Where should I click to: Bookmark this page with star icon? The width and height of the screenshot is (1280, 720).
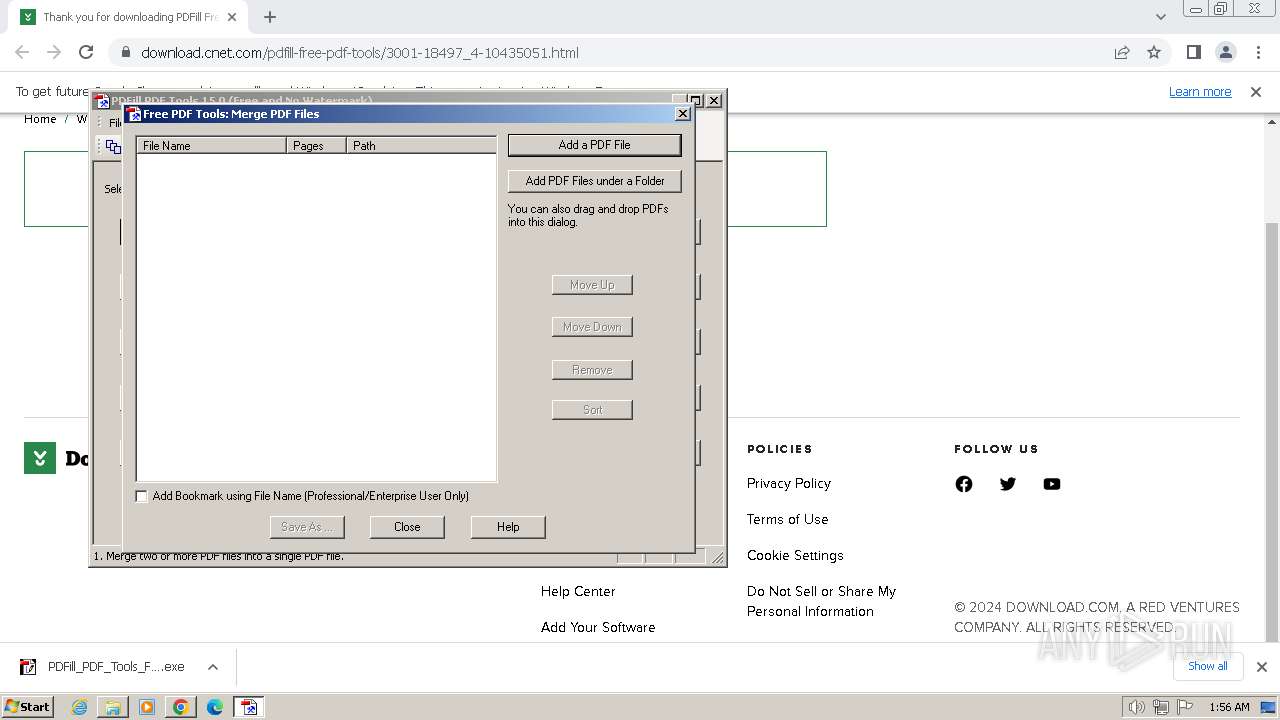pyautogui.click(x=1154, y=53)
